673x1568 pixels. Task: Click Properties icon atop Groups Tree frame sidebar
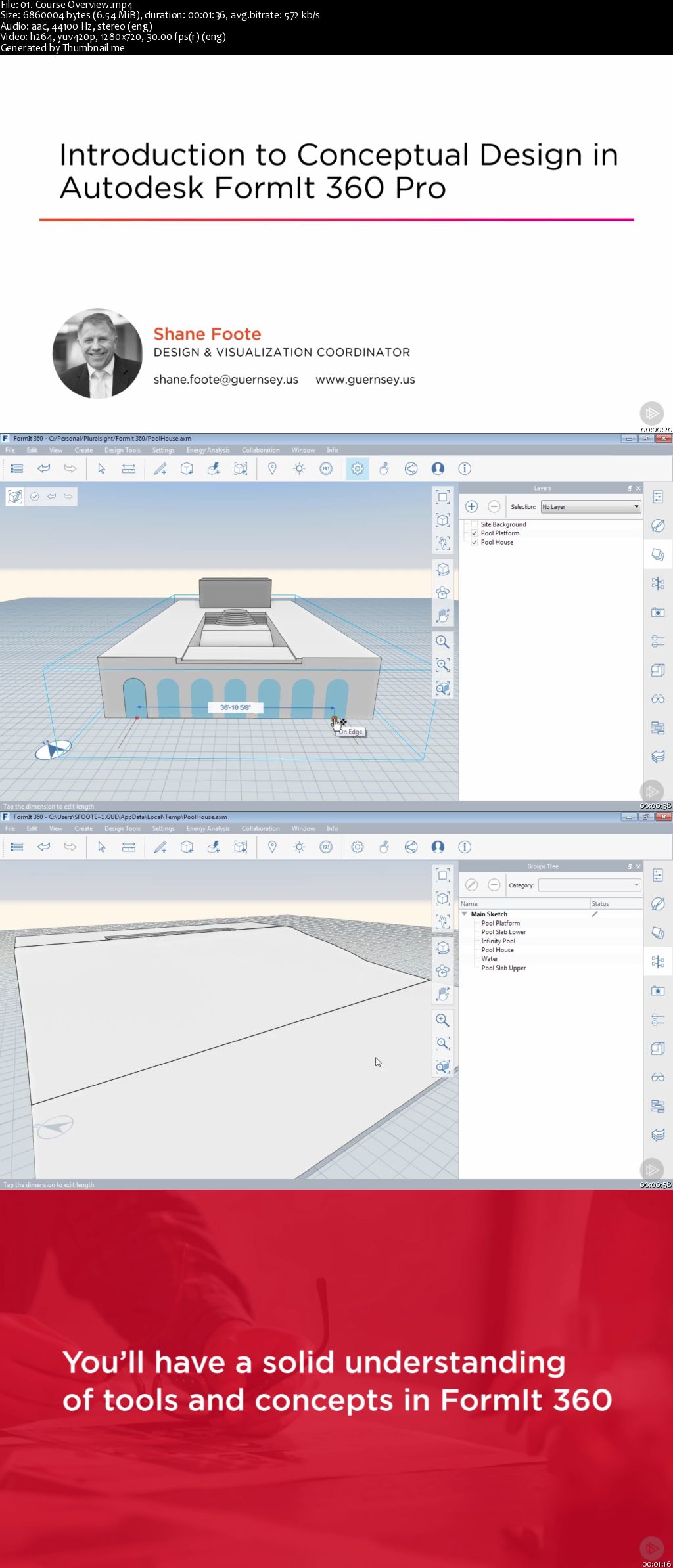pos(658,875)
